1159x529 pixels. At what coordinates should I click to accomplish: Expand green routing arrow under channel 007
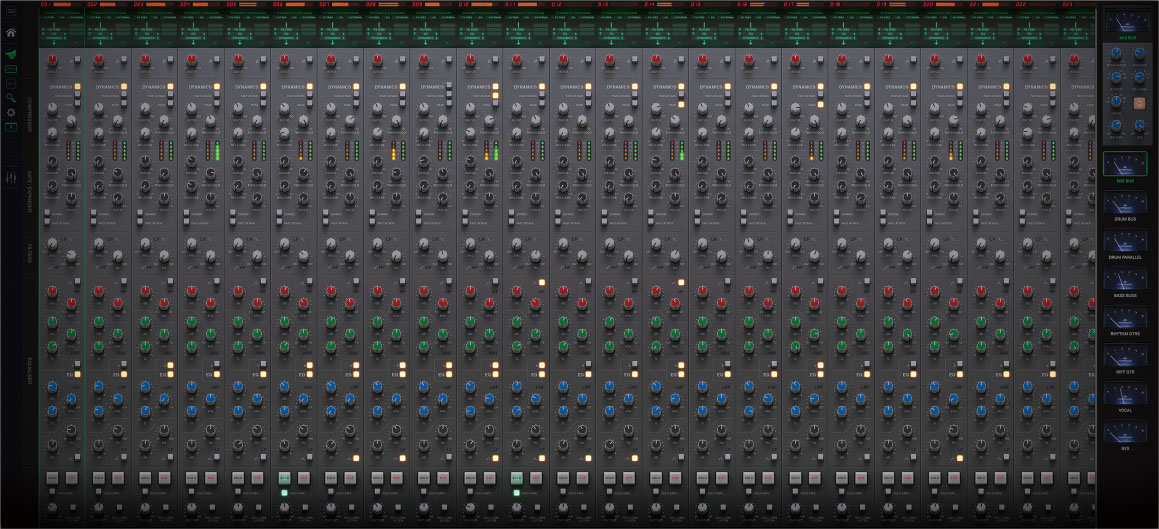click(x=331, y=43)
